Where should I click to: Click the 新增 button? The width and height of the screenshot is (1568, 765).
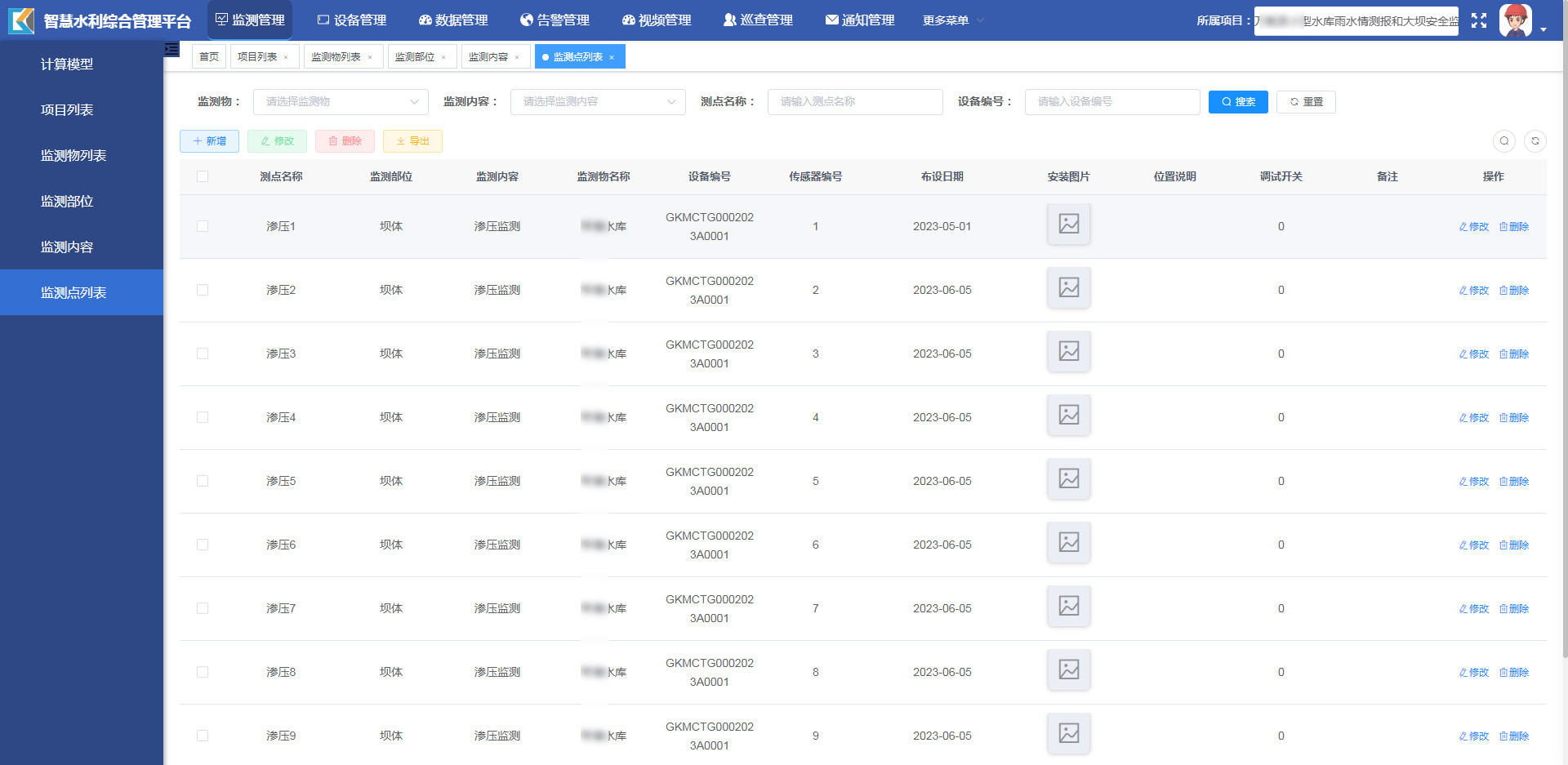[x=209, y=141]
